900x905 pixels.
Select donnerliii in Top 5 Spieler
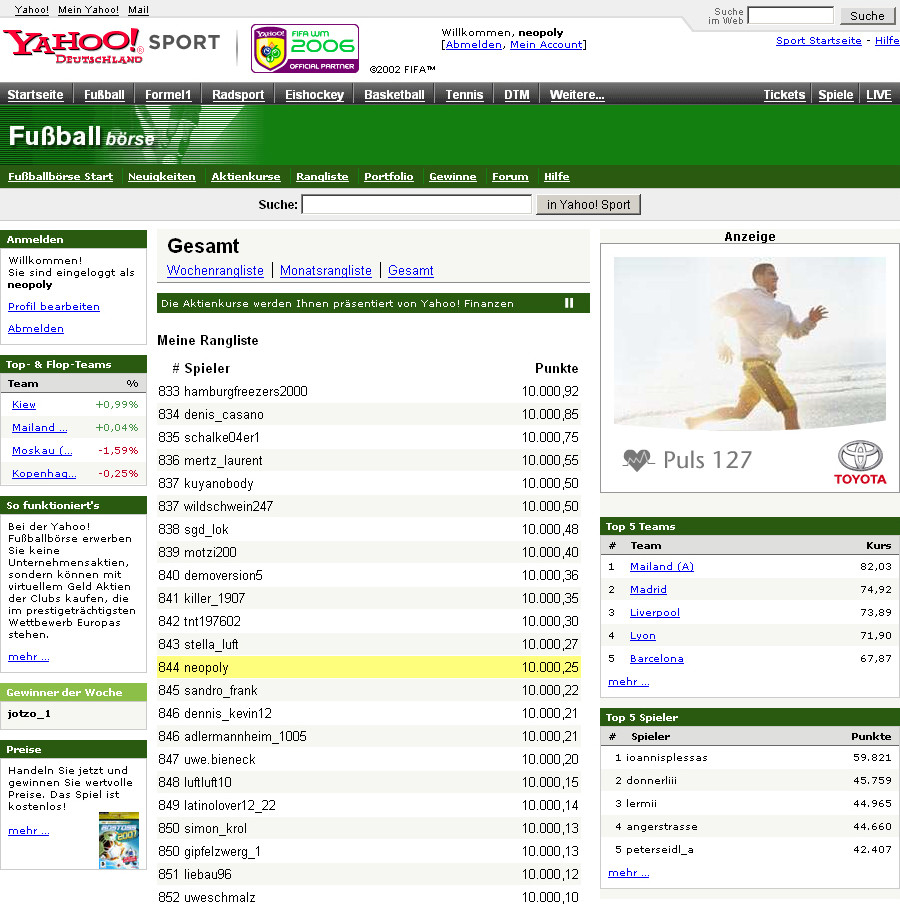[651, 781]
